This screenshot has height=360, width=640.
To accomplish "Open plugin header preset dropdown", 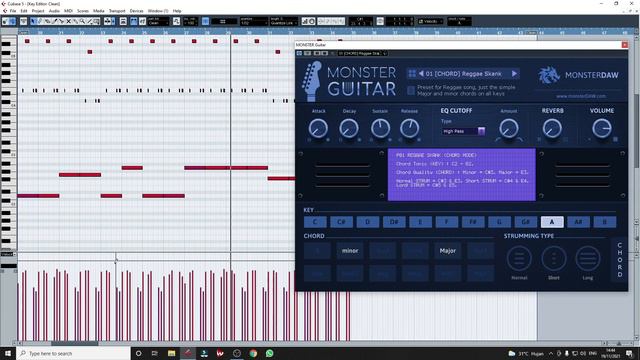I will click(362, 53).
